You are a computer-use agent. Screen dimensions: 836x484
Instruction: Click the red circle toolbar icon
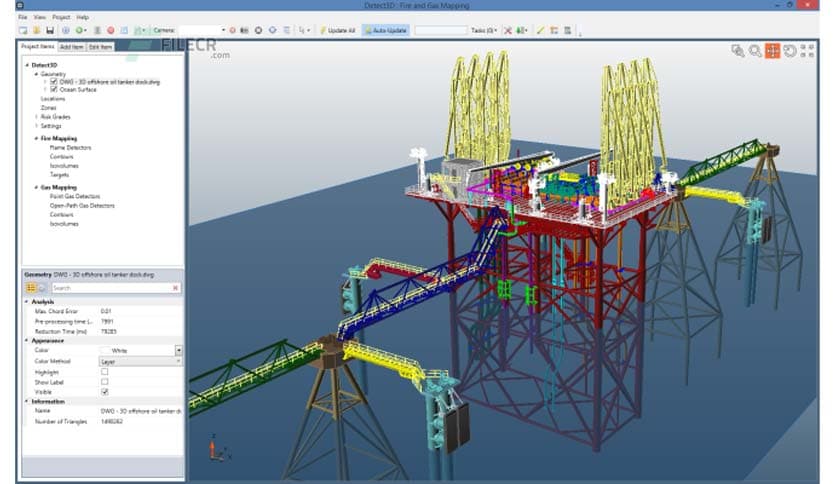pos(111,30)
